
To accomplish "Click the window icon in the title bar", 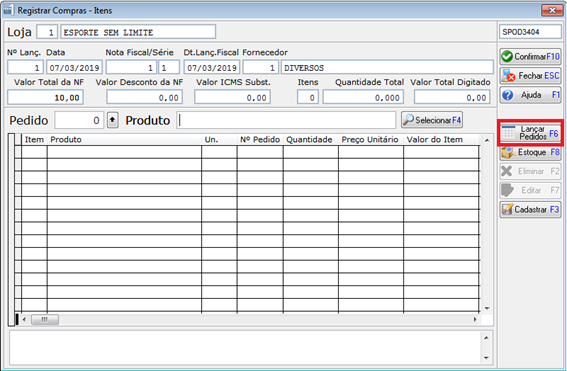I will pos(9,10).
